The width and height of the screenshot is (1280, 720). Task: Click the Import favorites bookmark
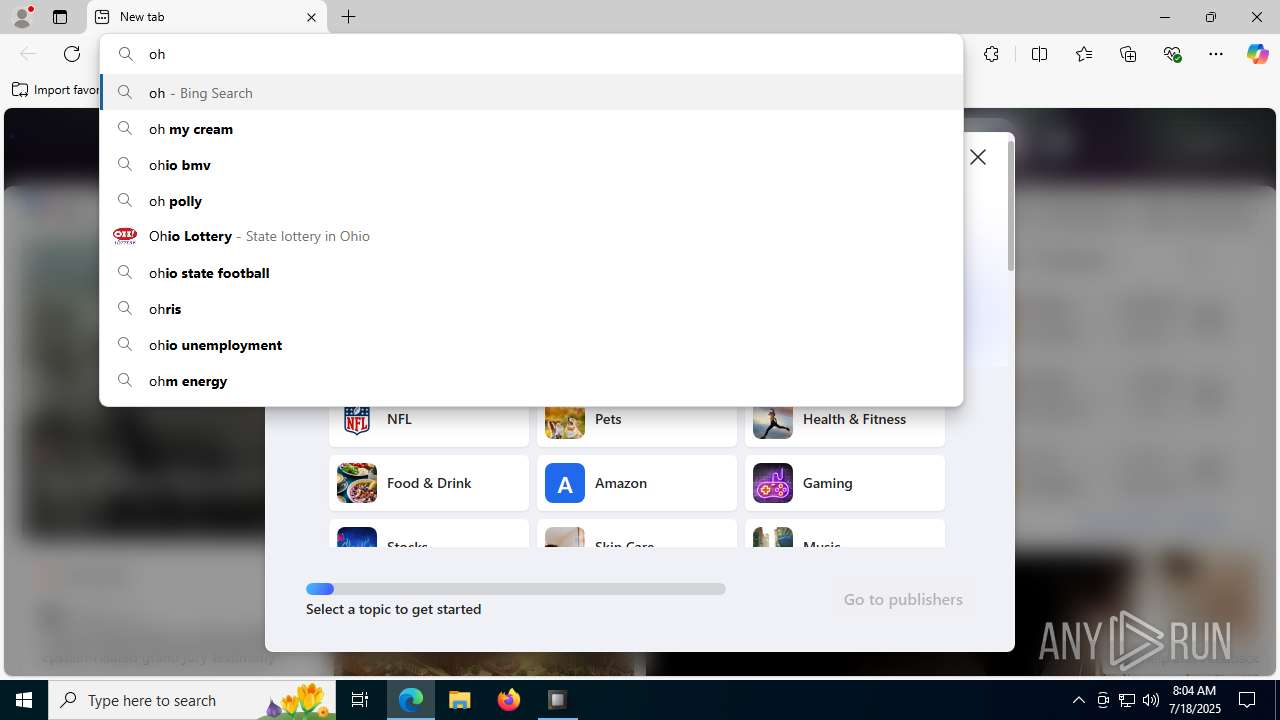(56, 90)
